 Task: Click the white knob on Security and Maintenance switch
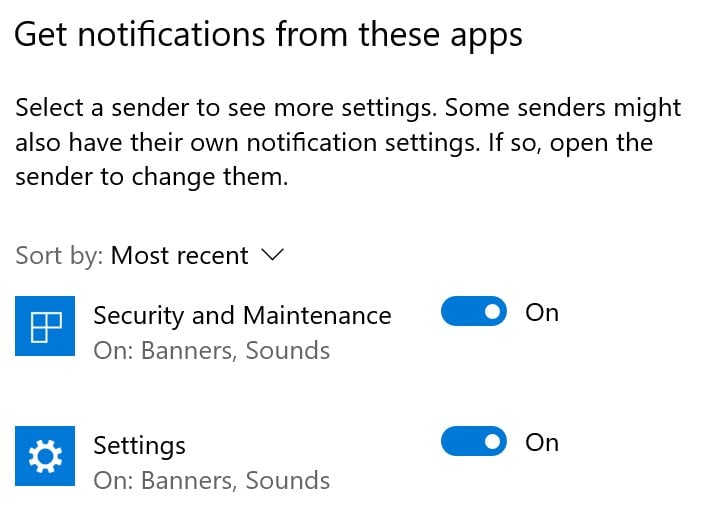tap(492, 313)
